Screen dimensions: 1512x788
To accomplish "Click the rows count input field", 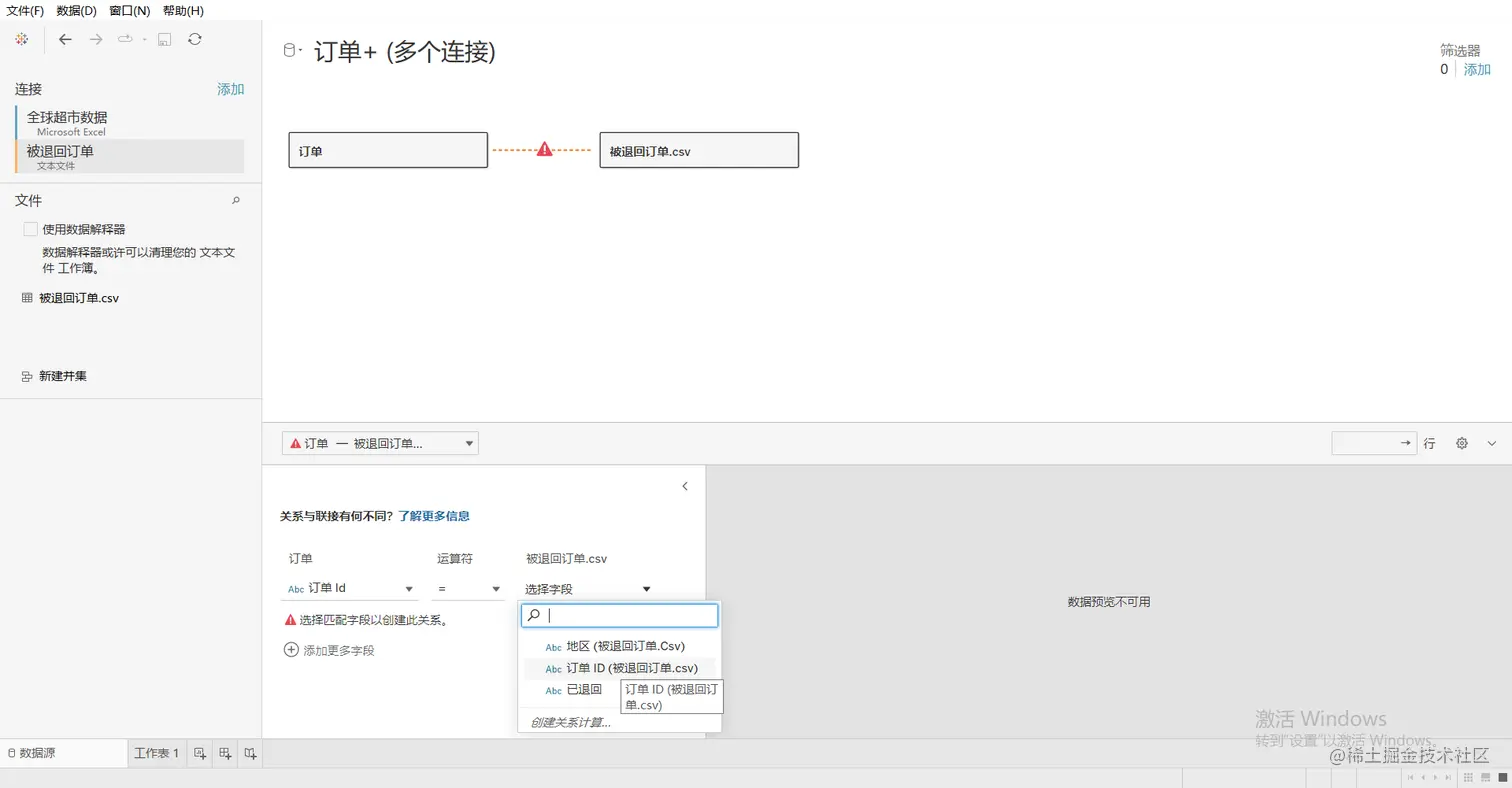I will pos(1374,443).
